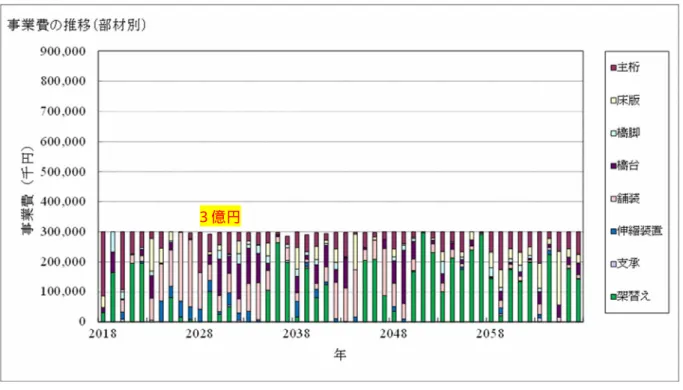Viewport: 683px width, 390px height.
Task: Click the 主桁 legend color swatch
Action: pos(613,68)
